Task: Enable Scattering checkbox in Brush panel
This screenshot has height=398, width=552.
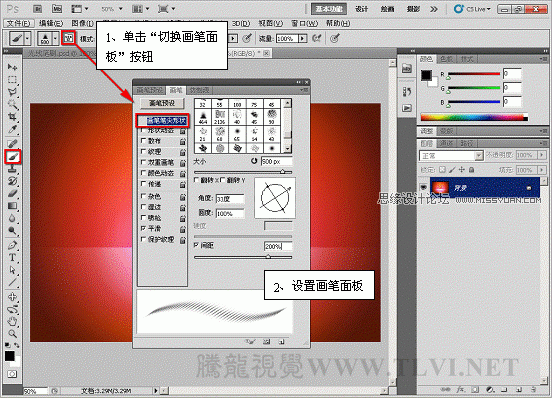Action: pyautogui.click(x=143, y=141)
